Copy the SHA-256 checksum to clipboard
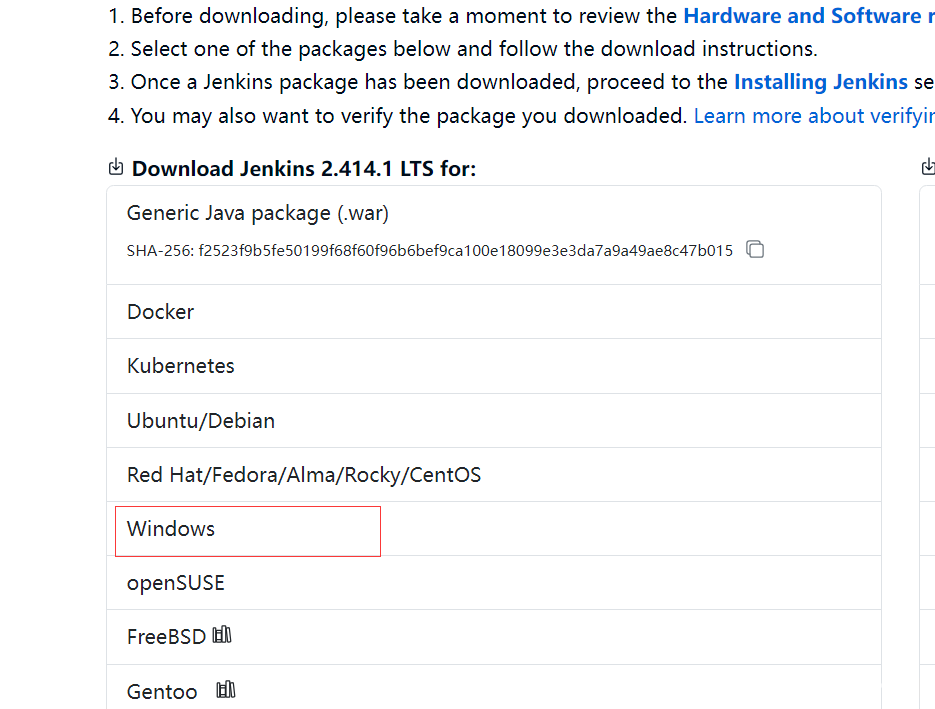 click(755, 249)
